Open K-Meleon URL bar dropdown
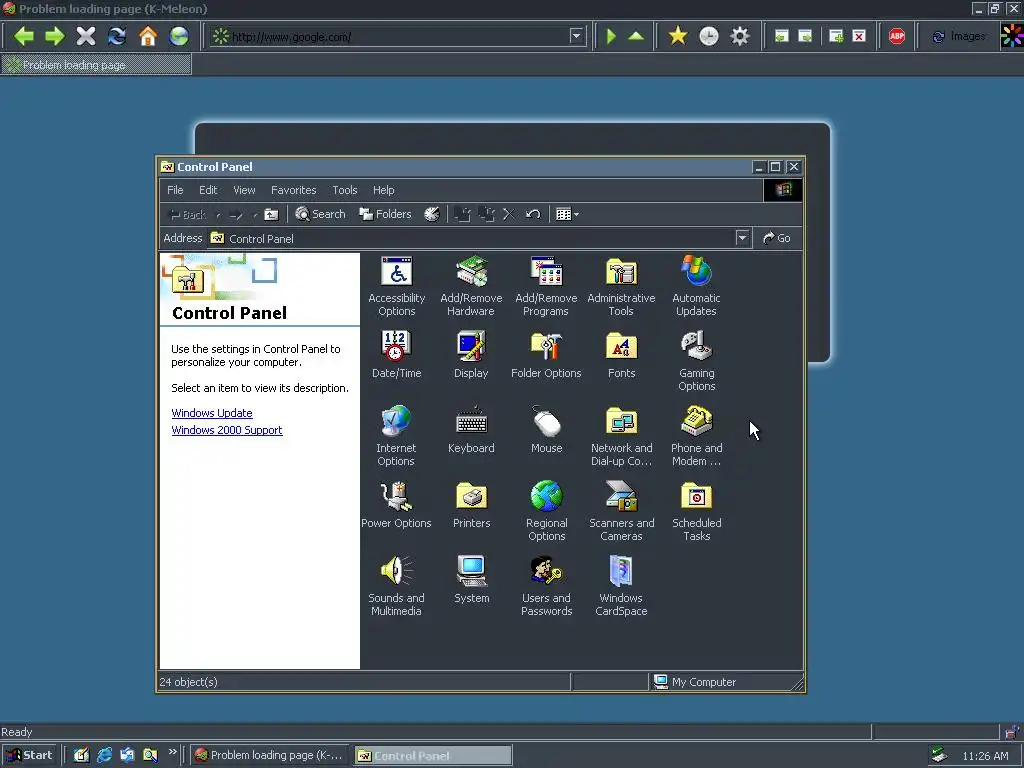The height and width of the screenshot is (768, 1024). click(576, 36)
